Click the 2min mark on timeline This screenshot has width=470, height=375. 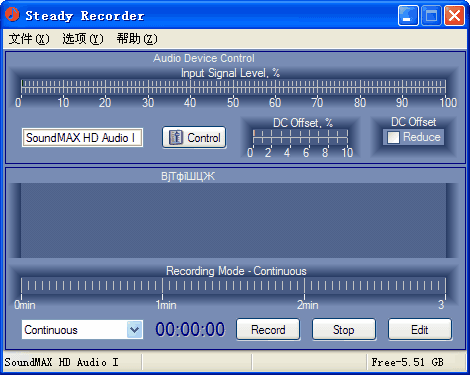tap(307, 305)
